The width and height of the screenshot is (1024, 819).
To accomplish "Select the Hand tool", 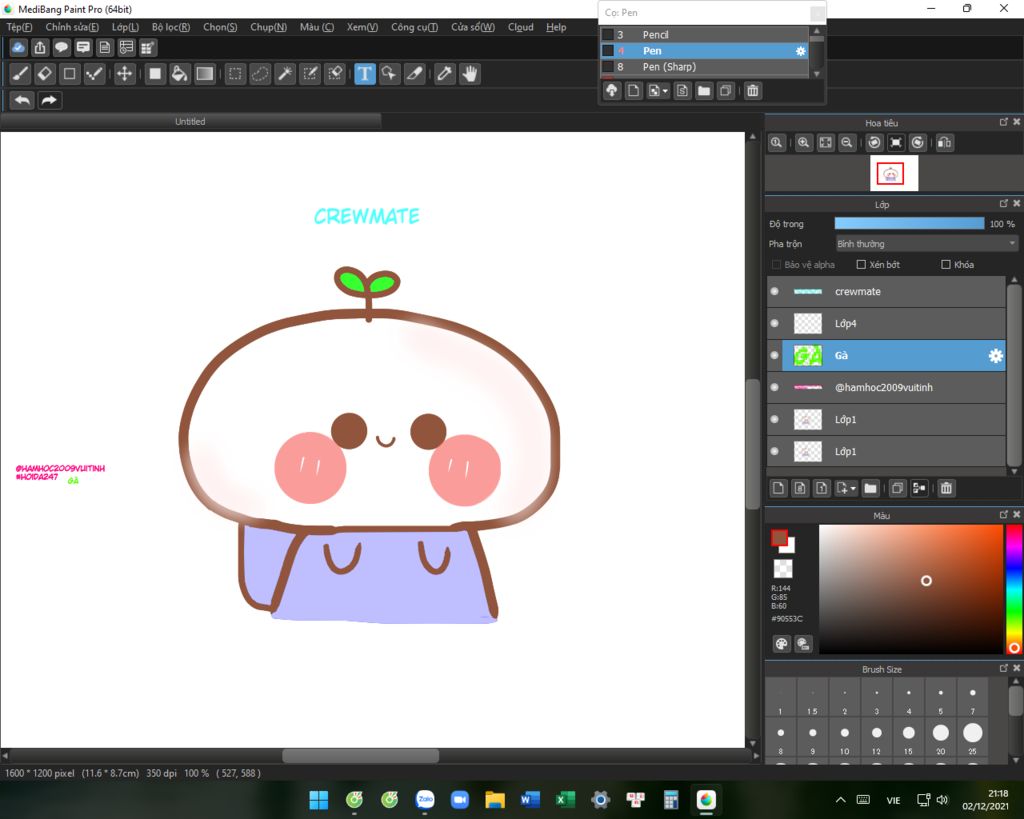I will 470,74.
